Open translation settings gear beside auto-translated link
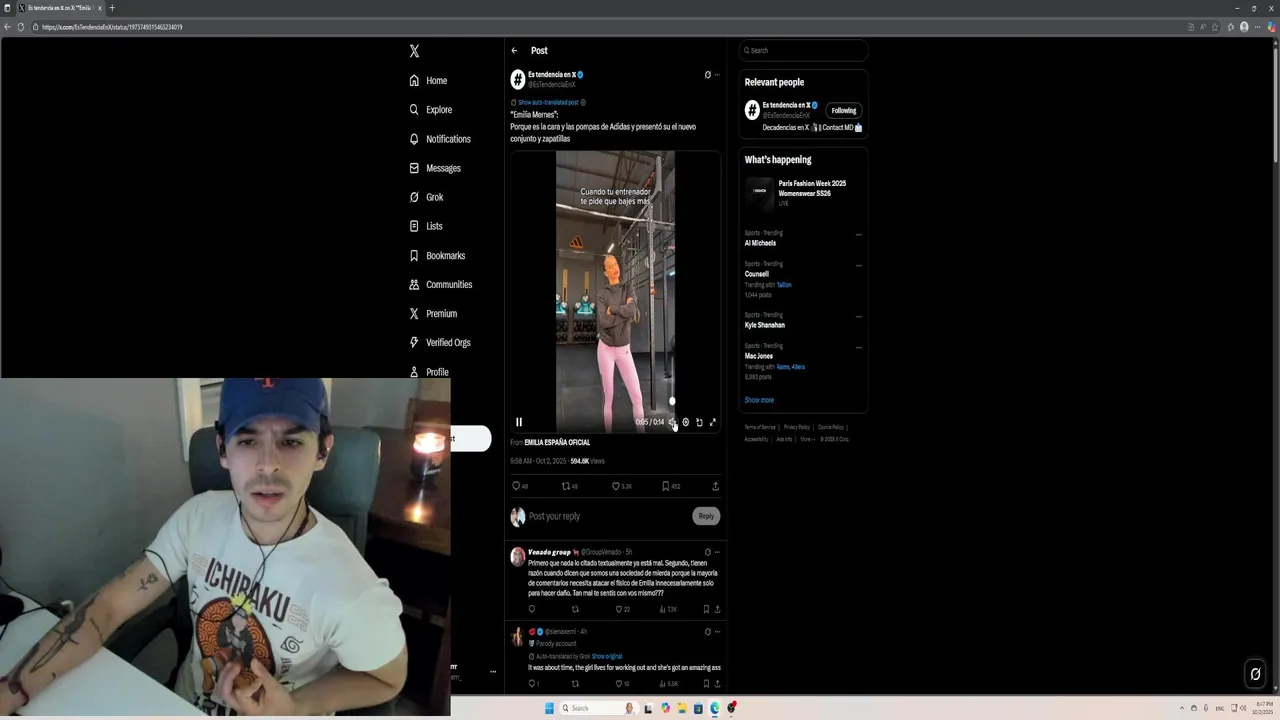This screenshot has width=1280, height=720. [x=583, y=103]
